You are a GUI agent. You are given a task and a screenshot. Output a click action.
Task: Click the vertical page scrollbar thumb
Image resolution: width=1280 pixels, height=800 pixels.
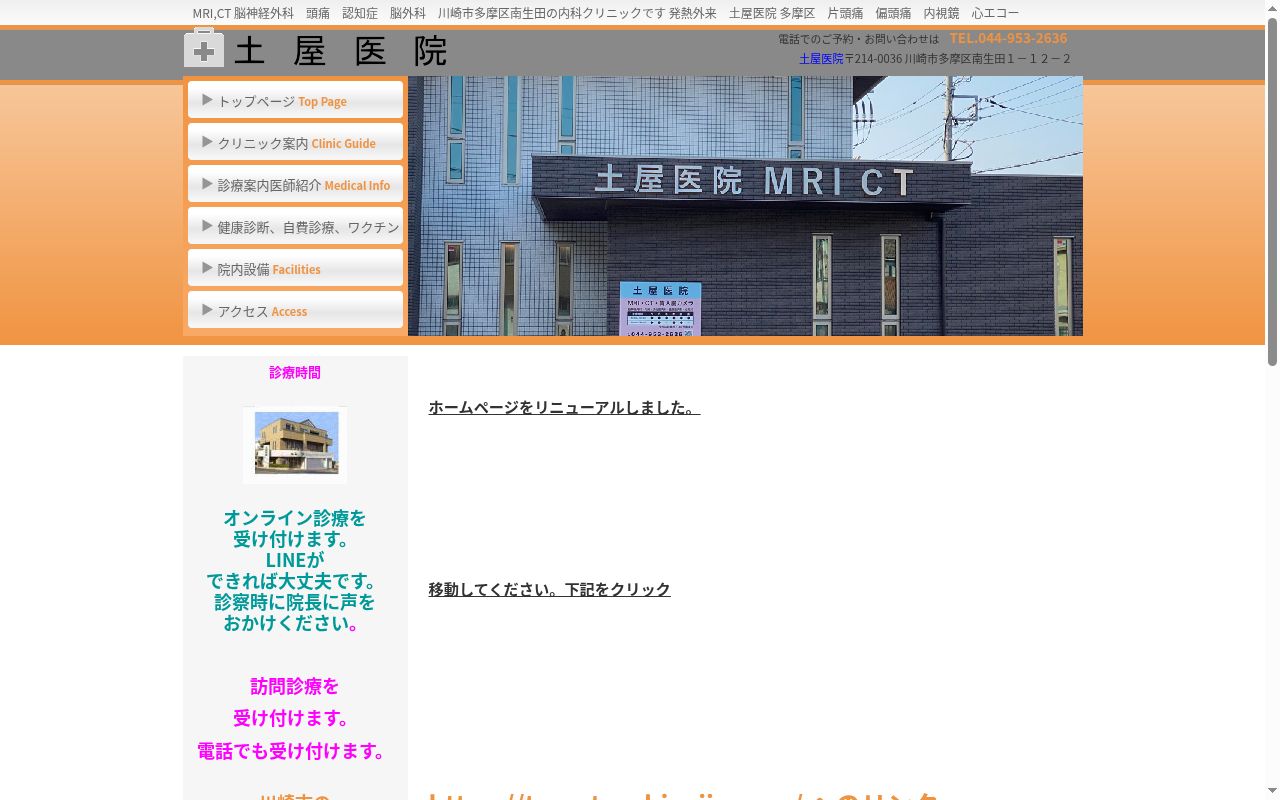pyautogui.click(x=1272, y=192)
